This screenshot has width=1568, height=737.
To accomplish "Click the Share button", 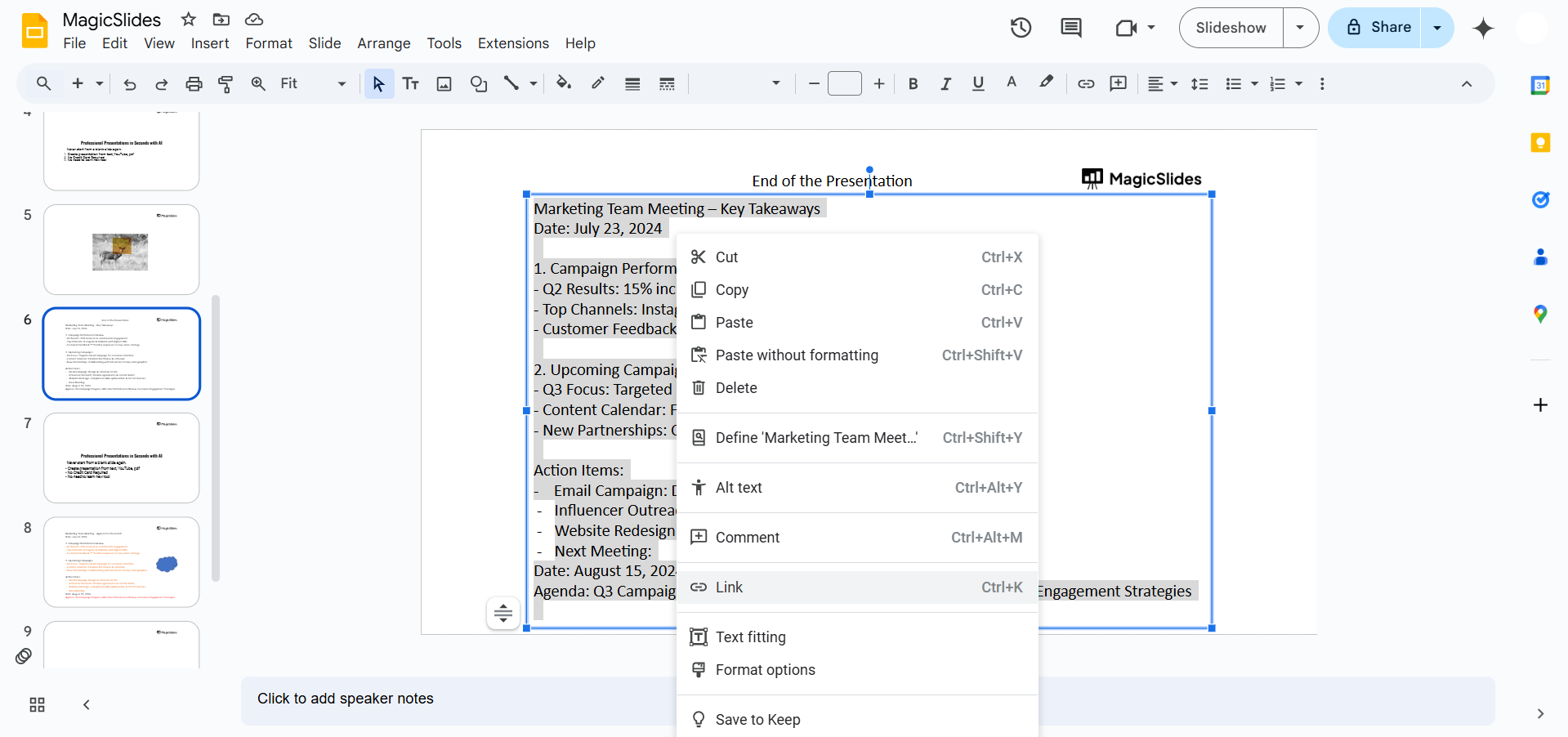I will coord(1375,28).
